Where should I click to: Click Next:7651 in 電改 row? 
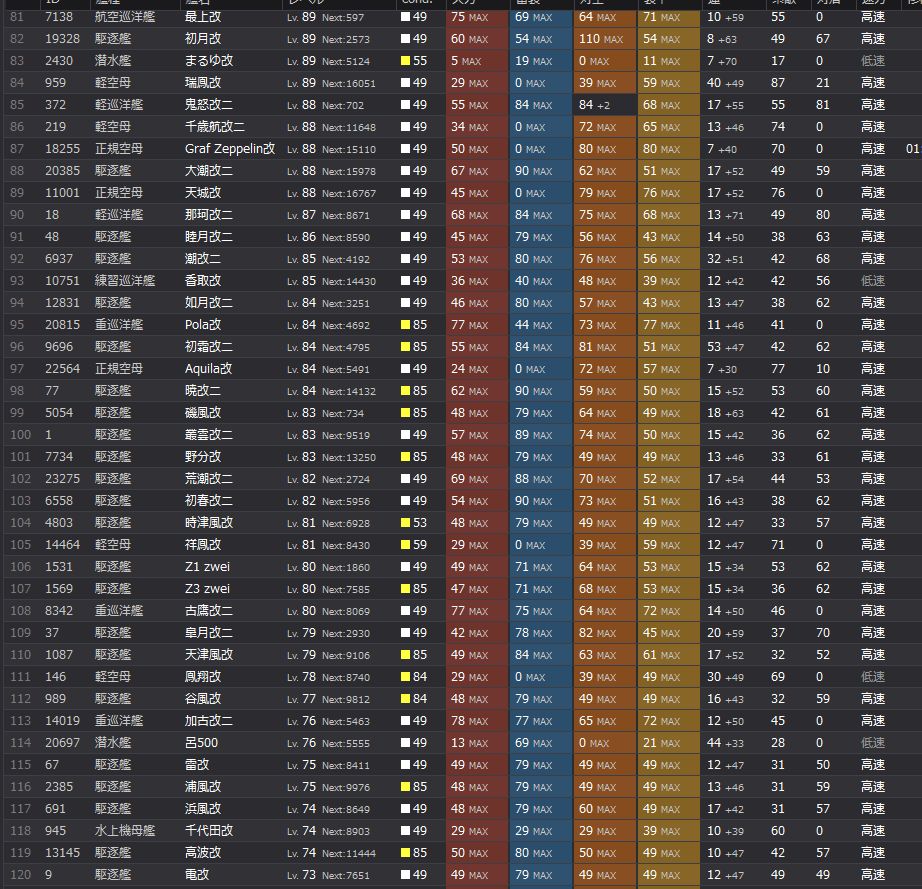tap(346, 875)
